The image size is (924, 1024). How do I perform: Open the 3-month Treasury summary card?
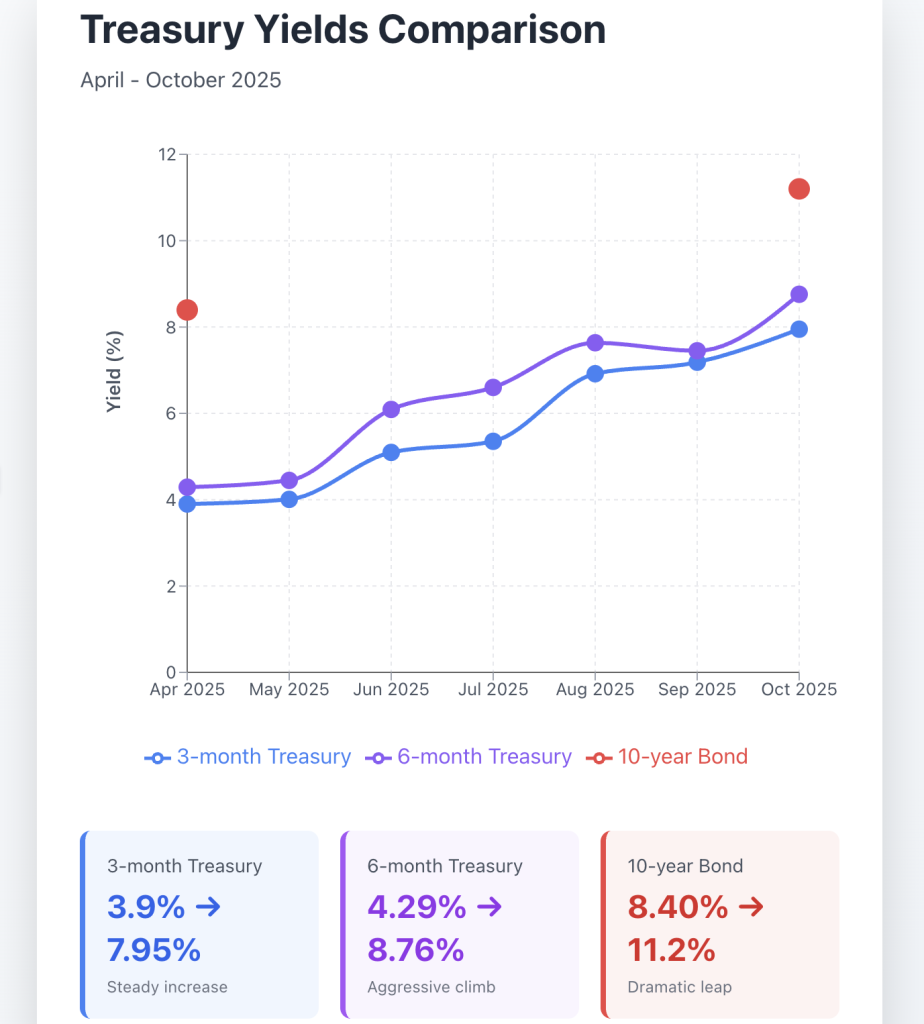tap(200, 924)
